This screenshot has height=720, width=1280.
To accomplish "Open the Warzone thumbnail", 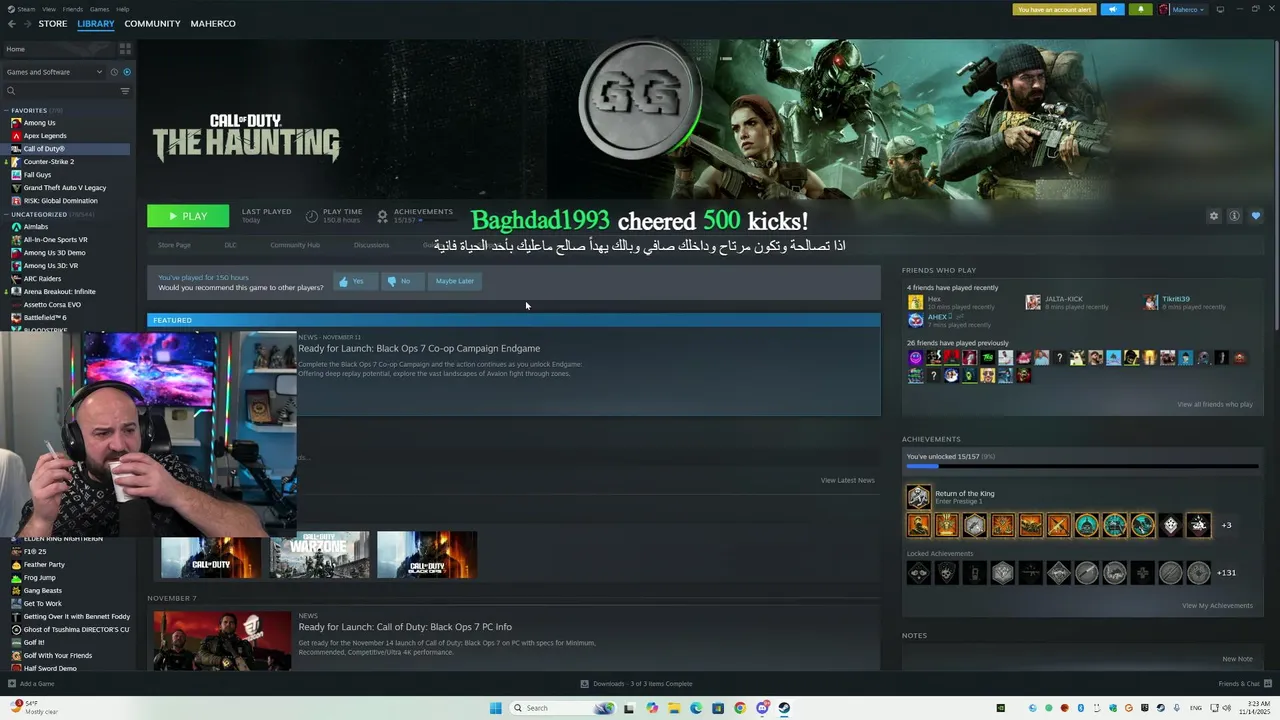I will 319,555.
